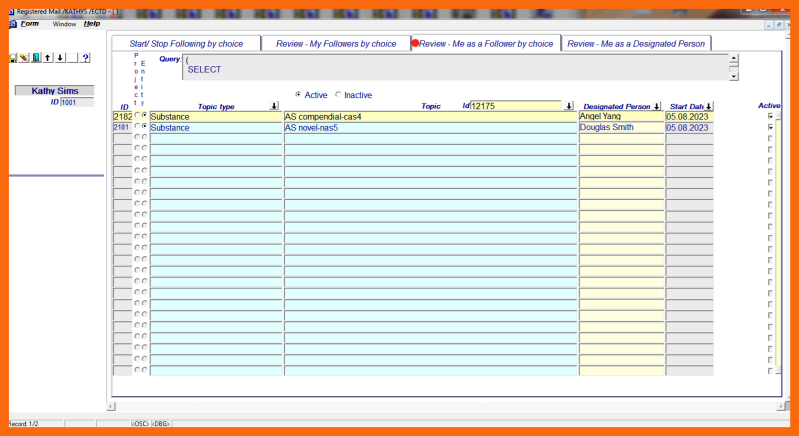Select the Inactive radio button filter
Screen dimensions: 799x436
(x=338, y=95)
